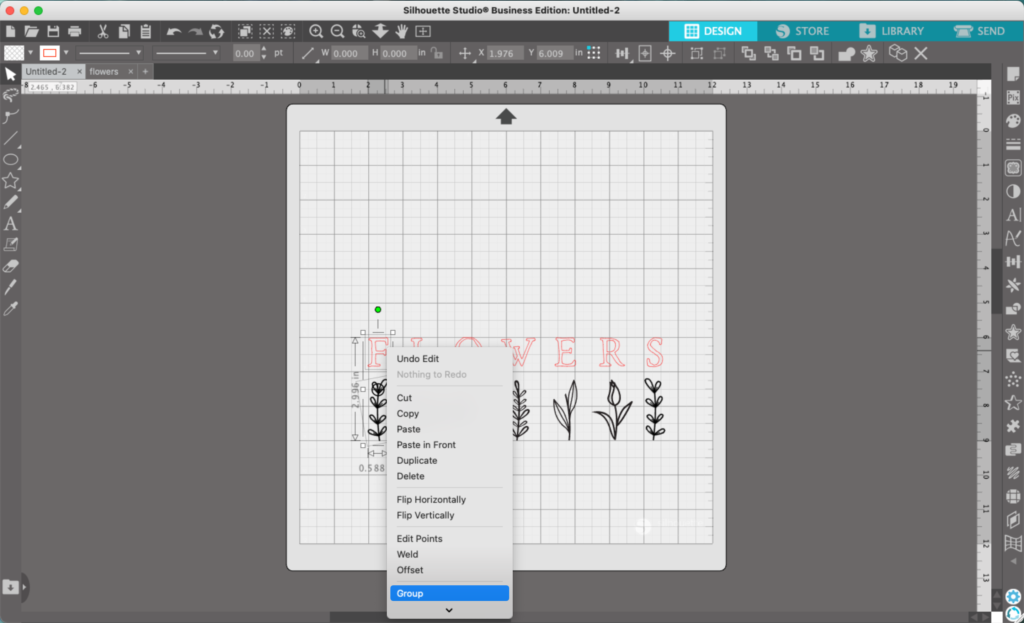Select the Line drawing tool

[x=10, y=138]
